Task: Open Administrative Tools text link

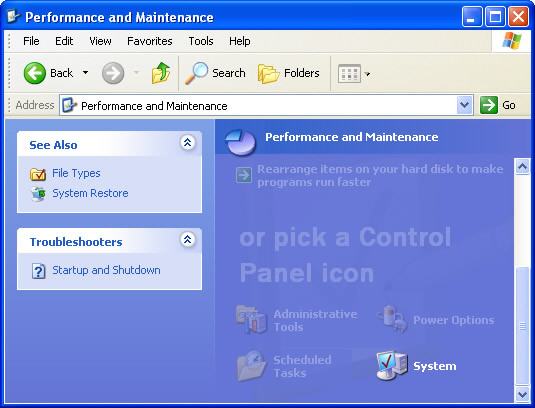Action: [x=315, y=320]
